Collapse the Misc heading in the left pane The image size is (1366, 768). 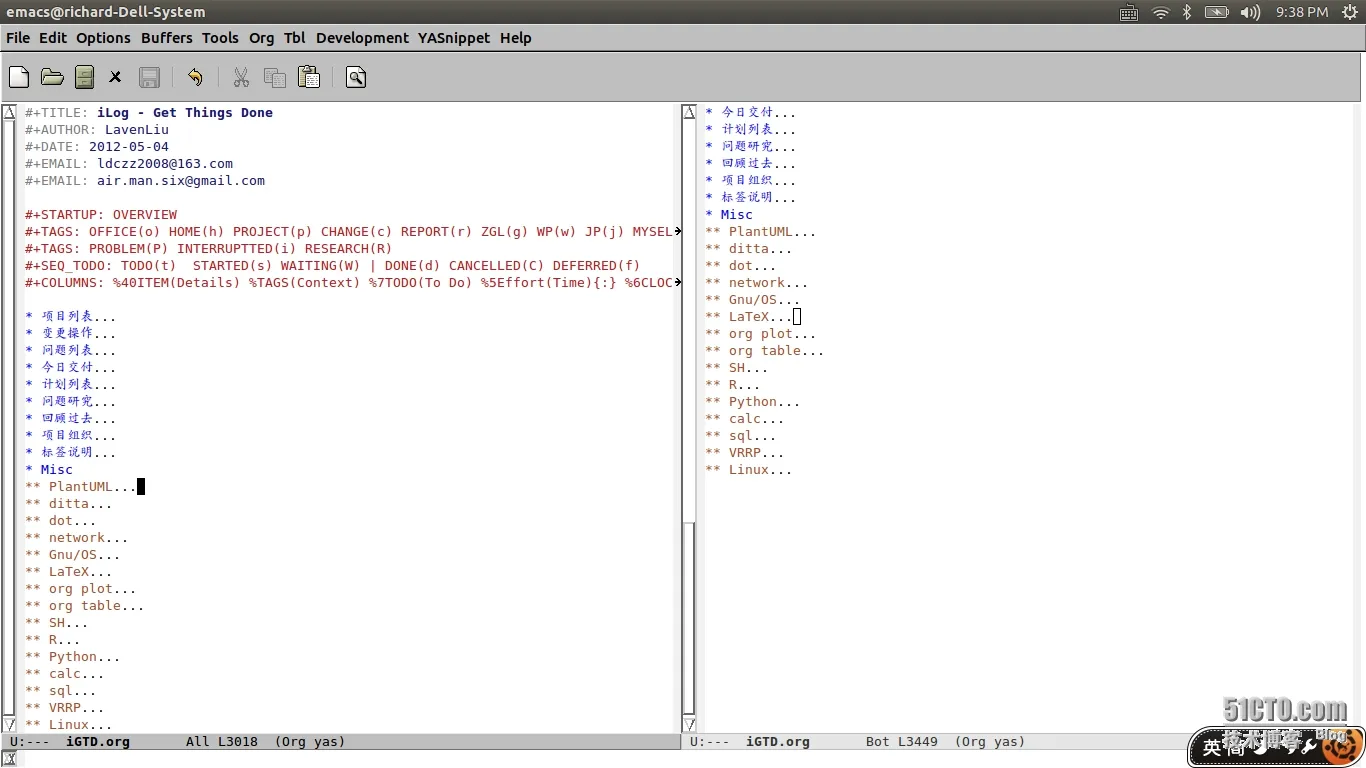click(49, 469)
